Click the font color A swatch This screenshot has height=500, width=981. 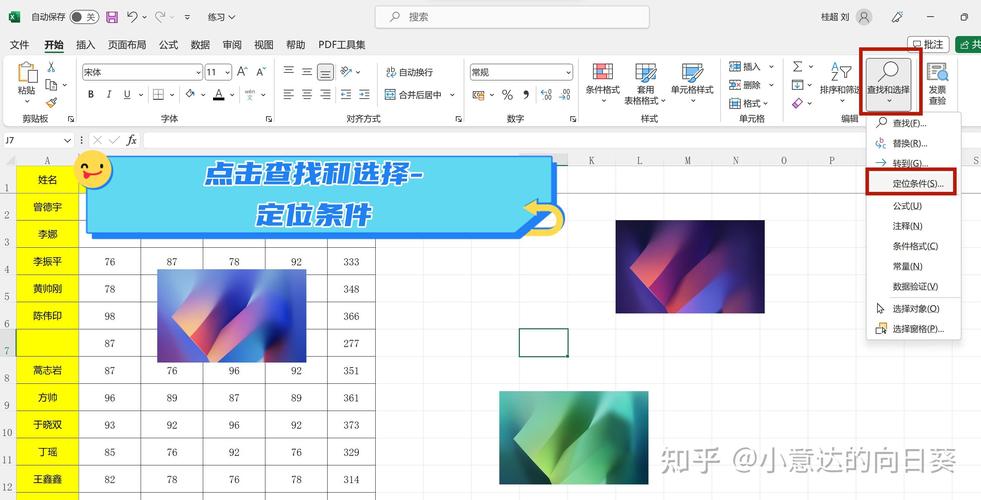tap(218, 94)
